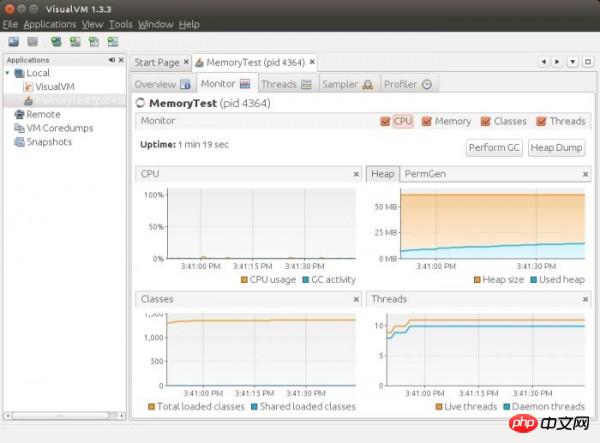Click Total loaded classes legend swatch
Viewport: 600px width, 443px height.
click(152, 406)
